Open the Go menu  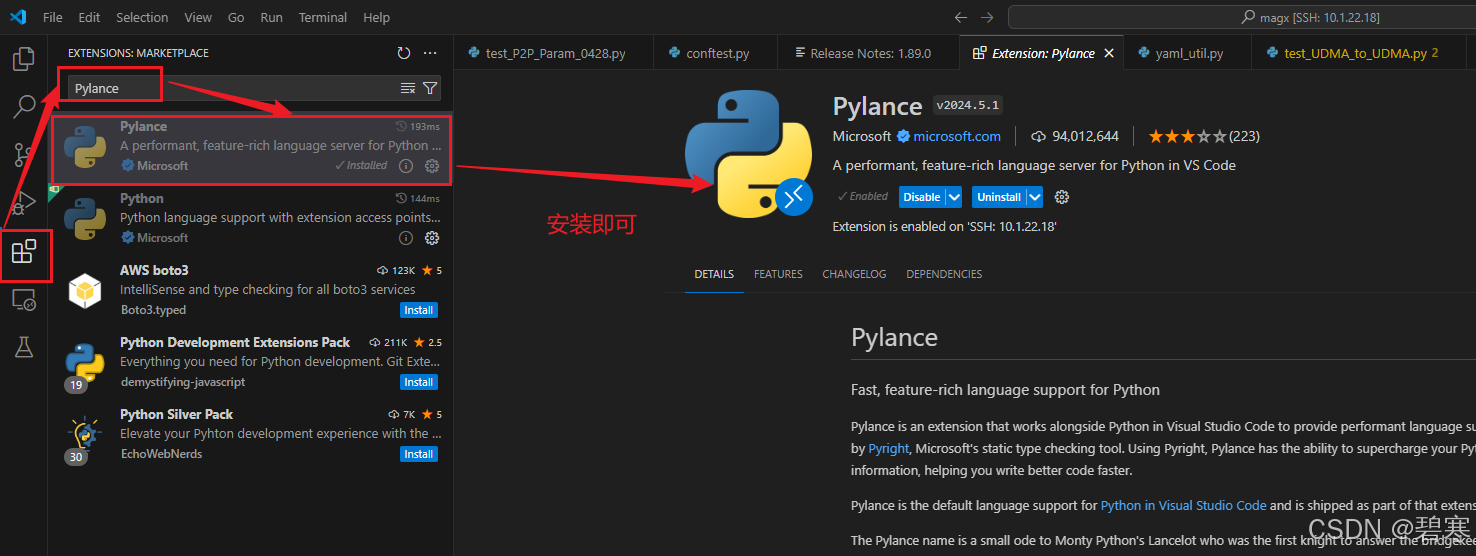tap(236, 17)
